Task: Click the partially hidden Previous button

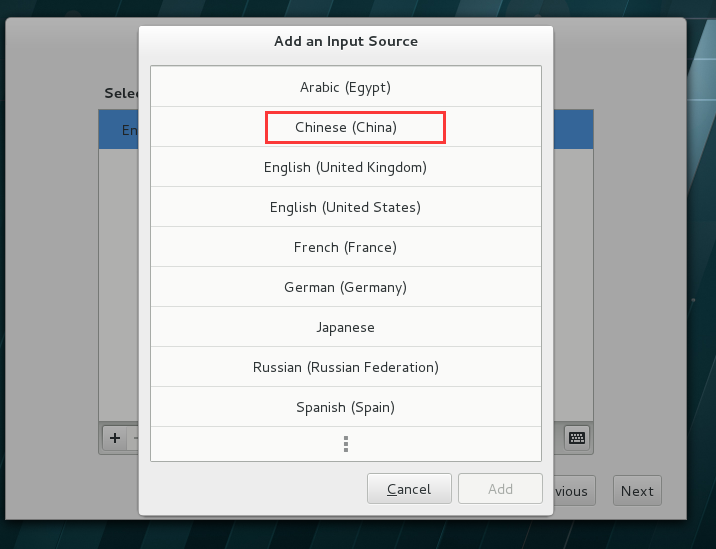Action: tap(574, 491)
